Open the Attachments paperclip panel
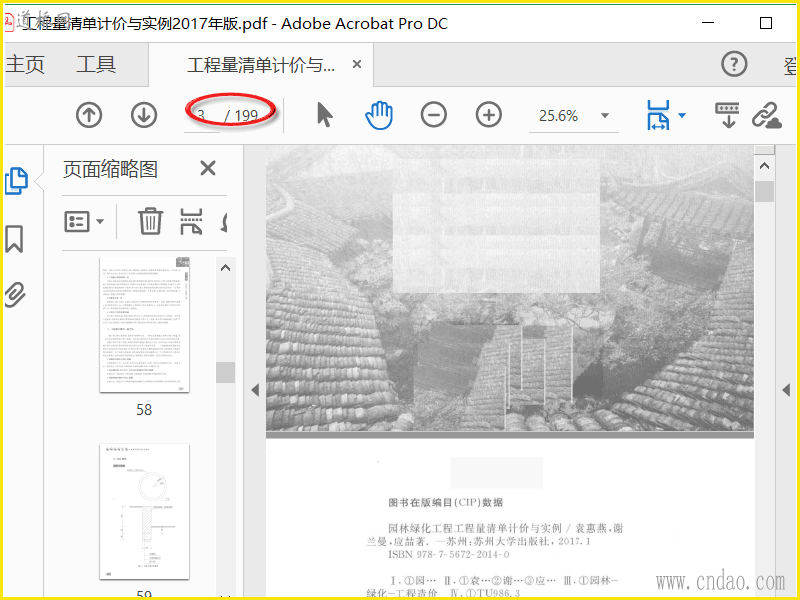 click(15, 294)
